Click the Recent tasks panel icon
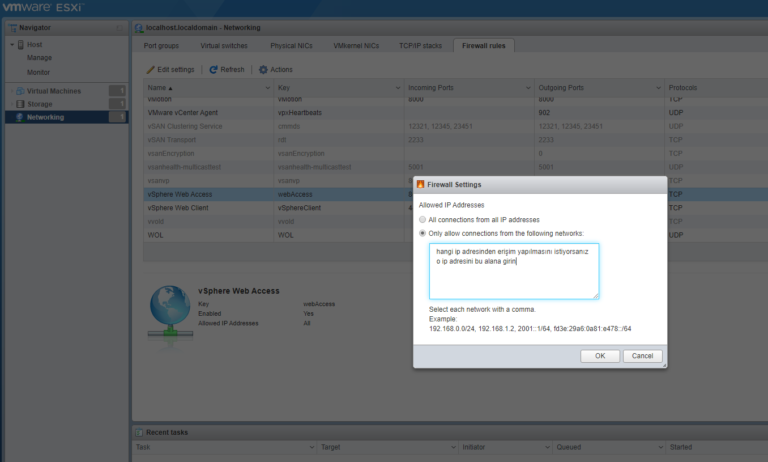The height and width of the screenshot is (462, 768). [x=139, y=432]
